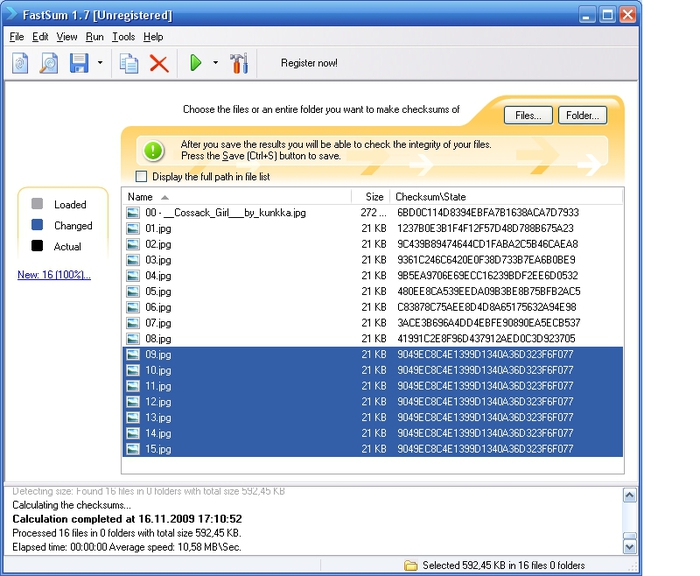Click the Save floppy disk icon
Image resolution: width=700 pixels, height=576 pixels.
point(79,63)
